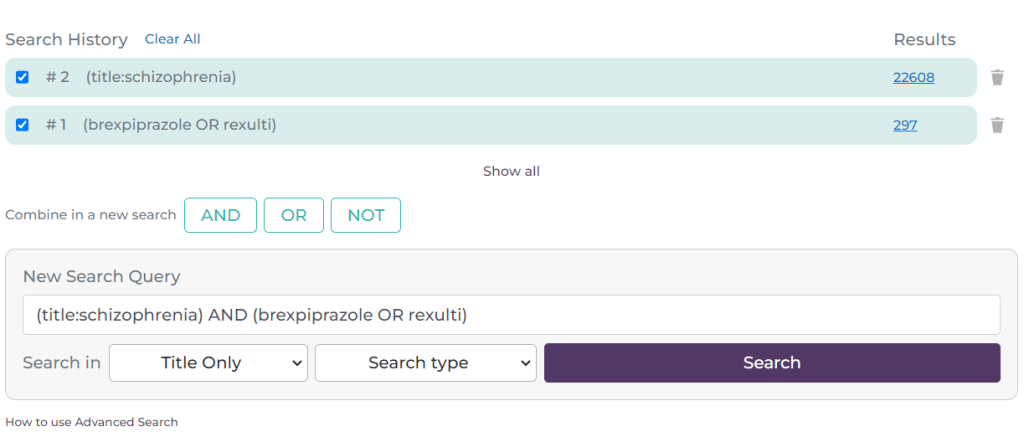Delete search #2 using trash icon
Viewport: 1024px width, 437px height.
[x=997, y=77]
